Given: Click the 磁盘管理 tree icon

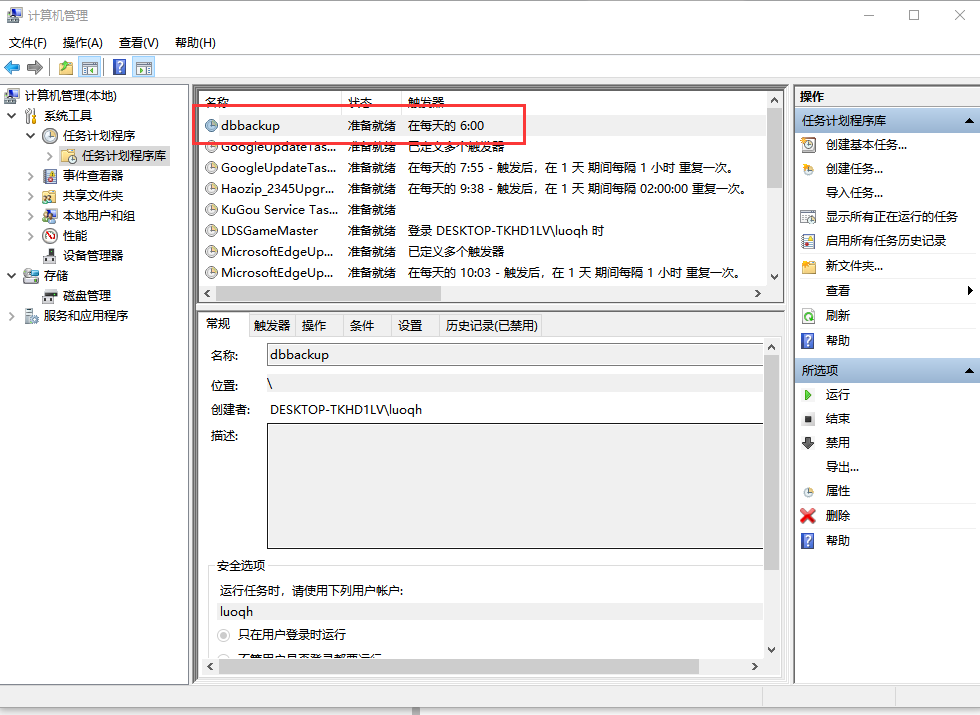Looking at the screenshot, I should [x=49, y=296].
